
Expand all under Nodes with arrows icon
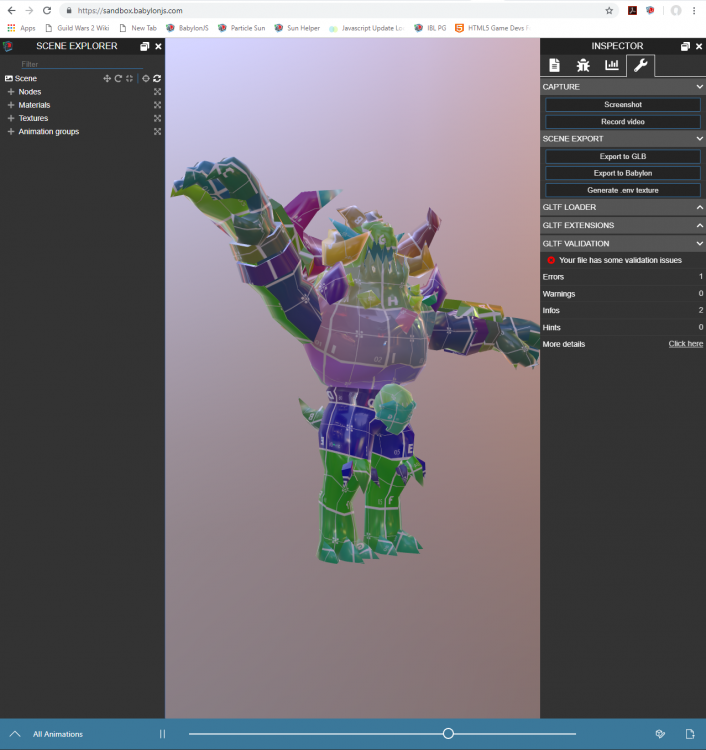pyautogui.click(x=157, y=92)
